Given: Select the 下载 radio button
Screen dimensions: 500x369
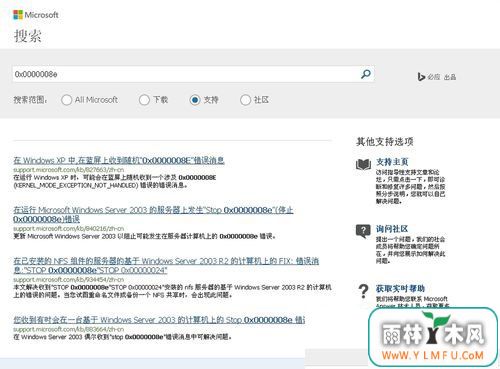Looking at the screenshot, I should point(144,100).
